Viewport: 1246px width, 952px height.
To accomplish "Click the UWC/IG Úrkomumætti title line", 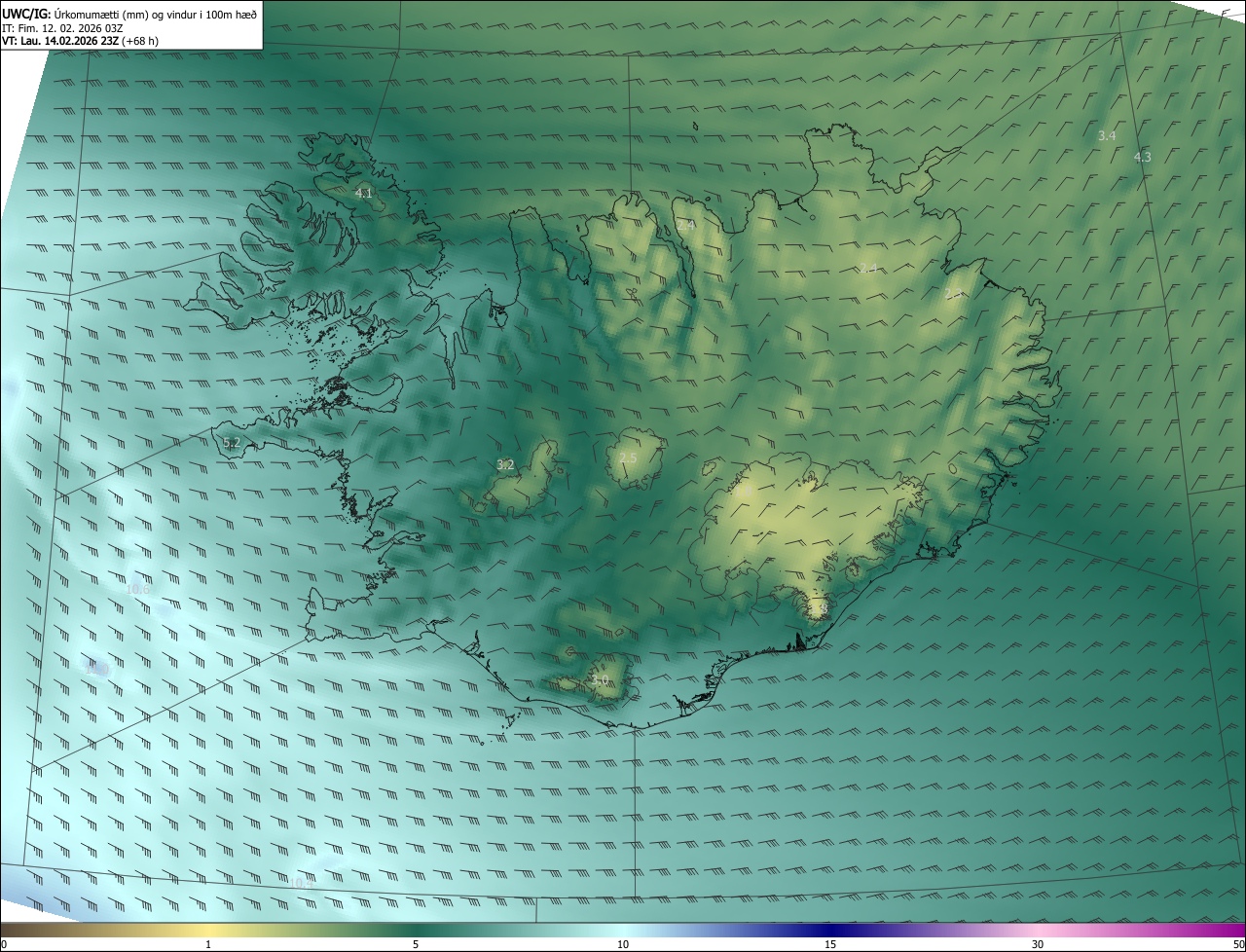I will [129, 13].
